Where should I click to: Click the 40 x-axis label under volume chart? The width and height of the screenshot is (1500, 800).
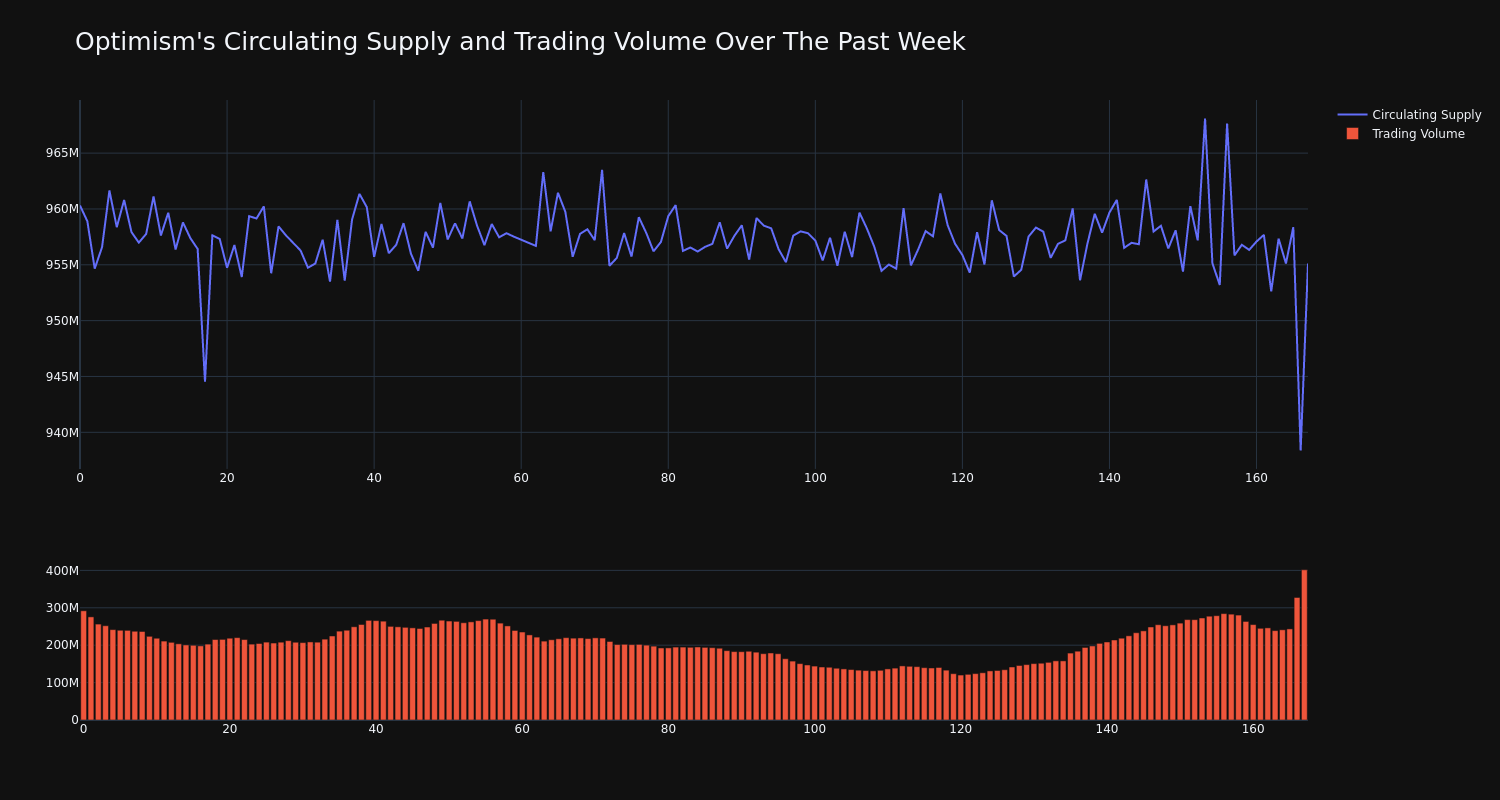[x=376, y=729]
